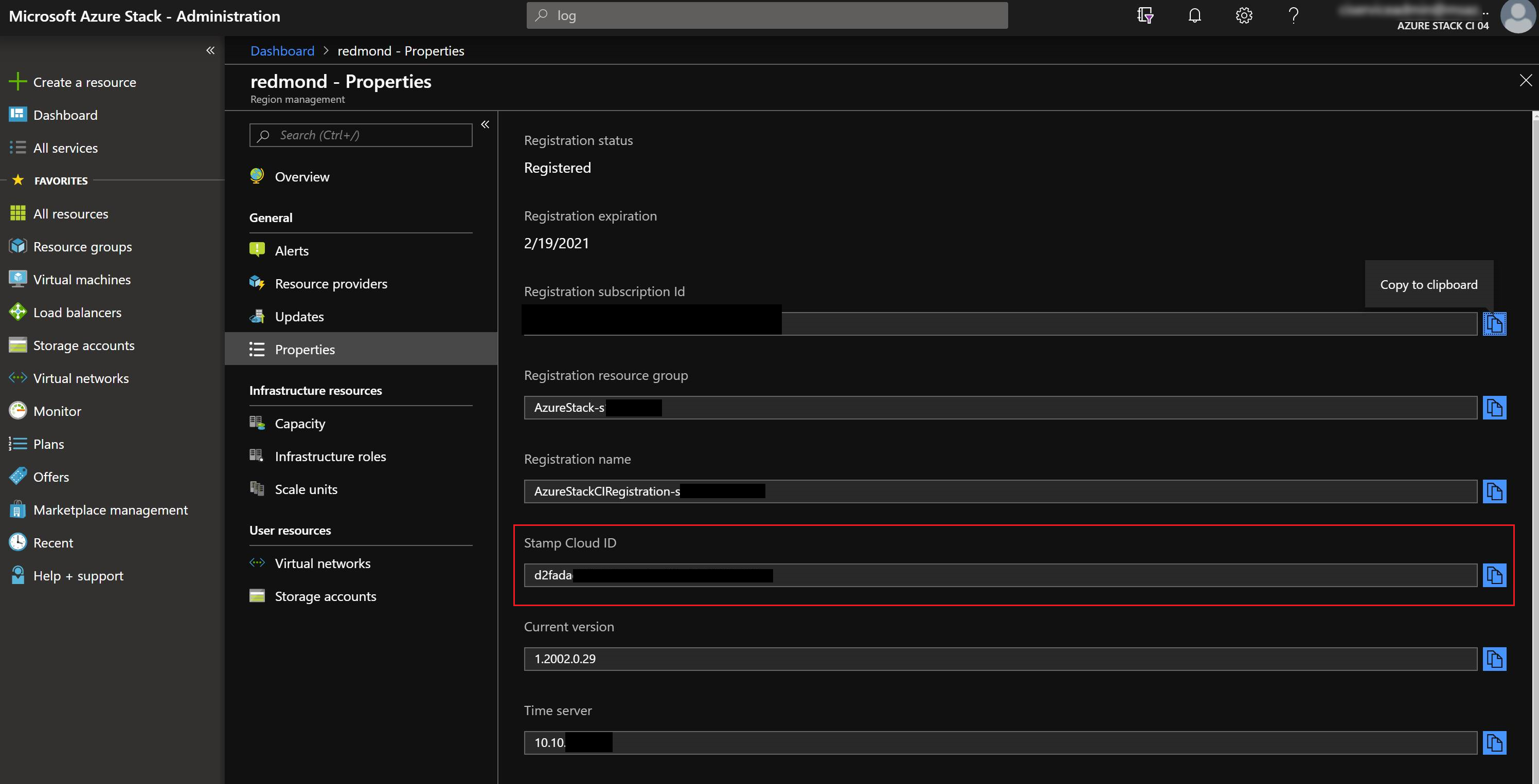Collapse the left sidebar panel
The width and height of the screenshot is (1539, 784).
[x=210, y=50]
